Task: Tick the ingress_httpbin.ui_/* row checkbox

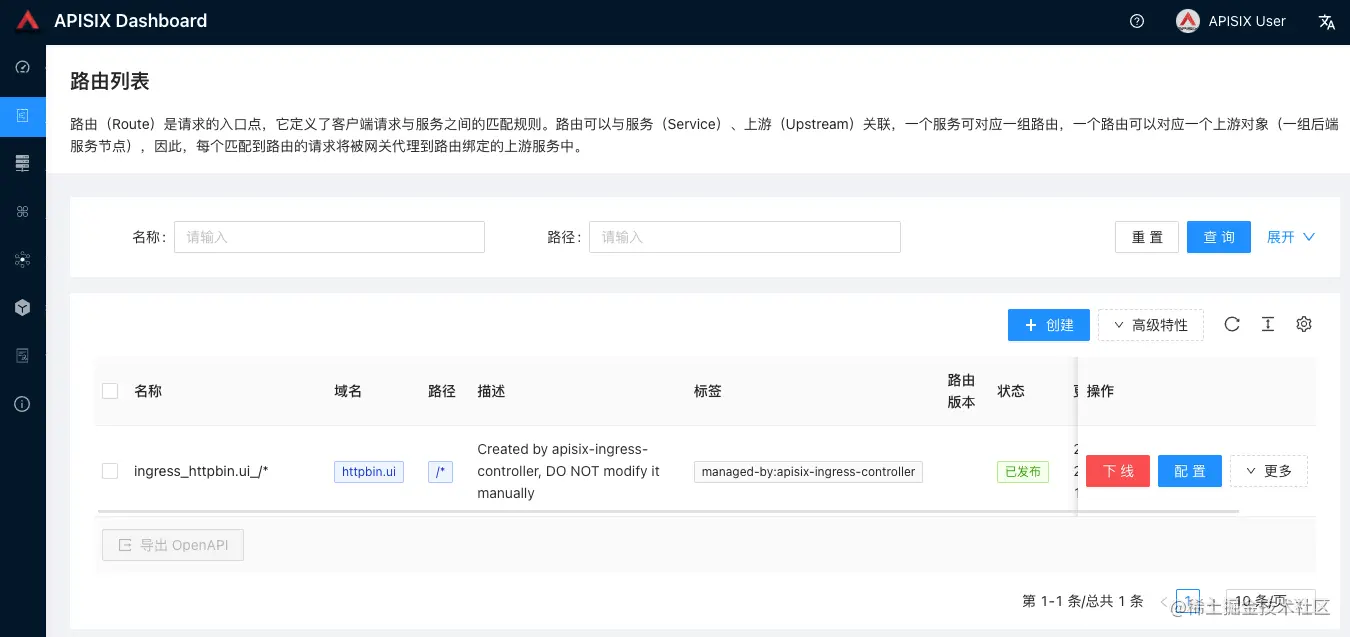Action: click(110, 471)
